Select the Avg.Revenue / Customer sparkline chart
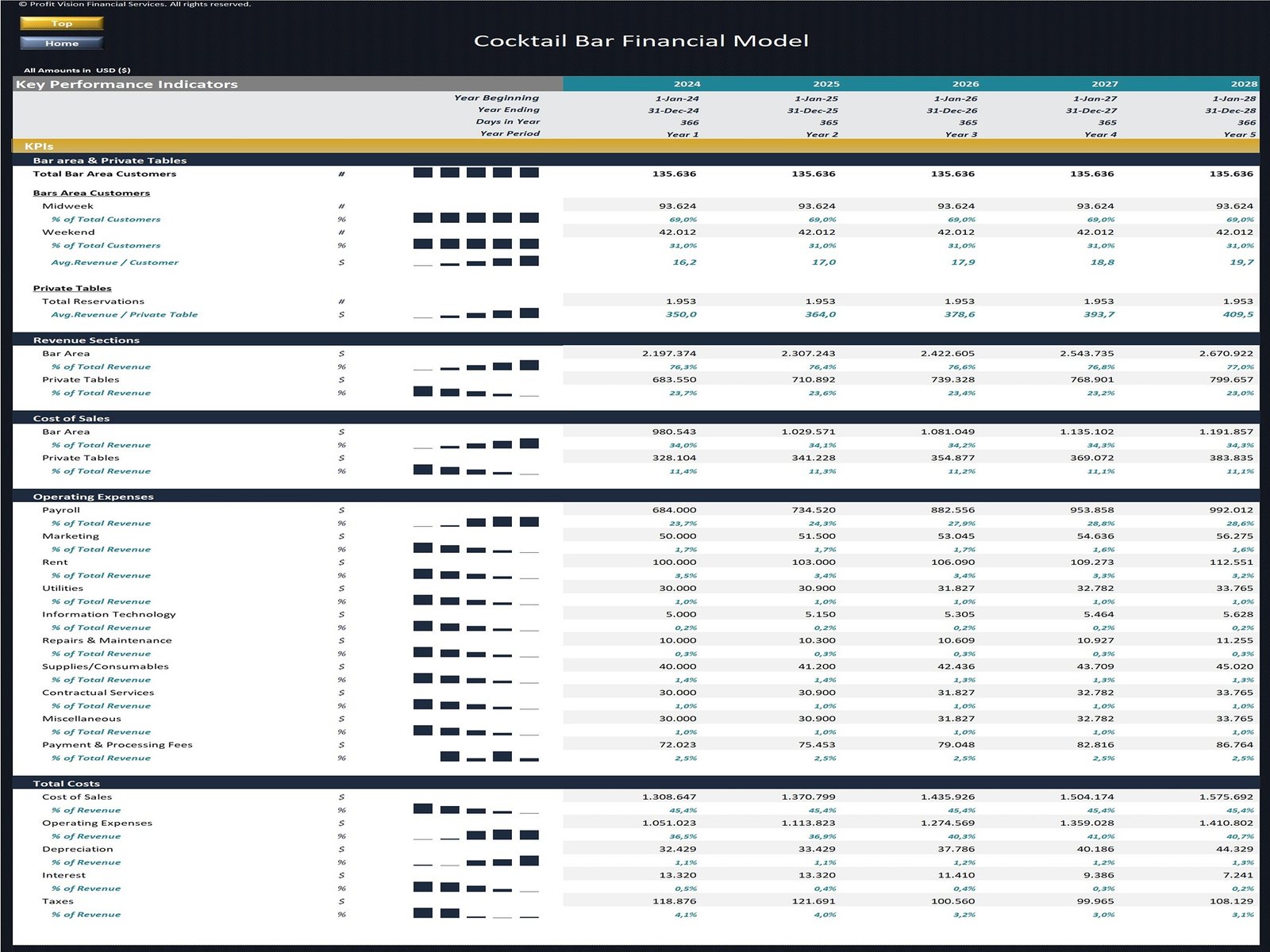The width and height of the screenshot is (1270, 952). coord(475,262)
